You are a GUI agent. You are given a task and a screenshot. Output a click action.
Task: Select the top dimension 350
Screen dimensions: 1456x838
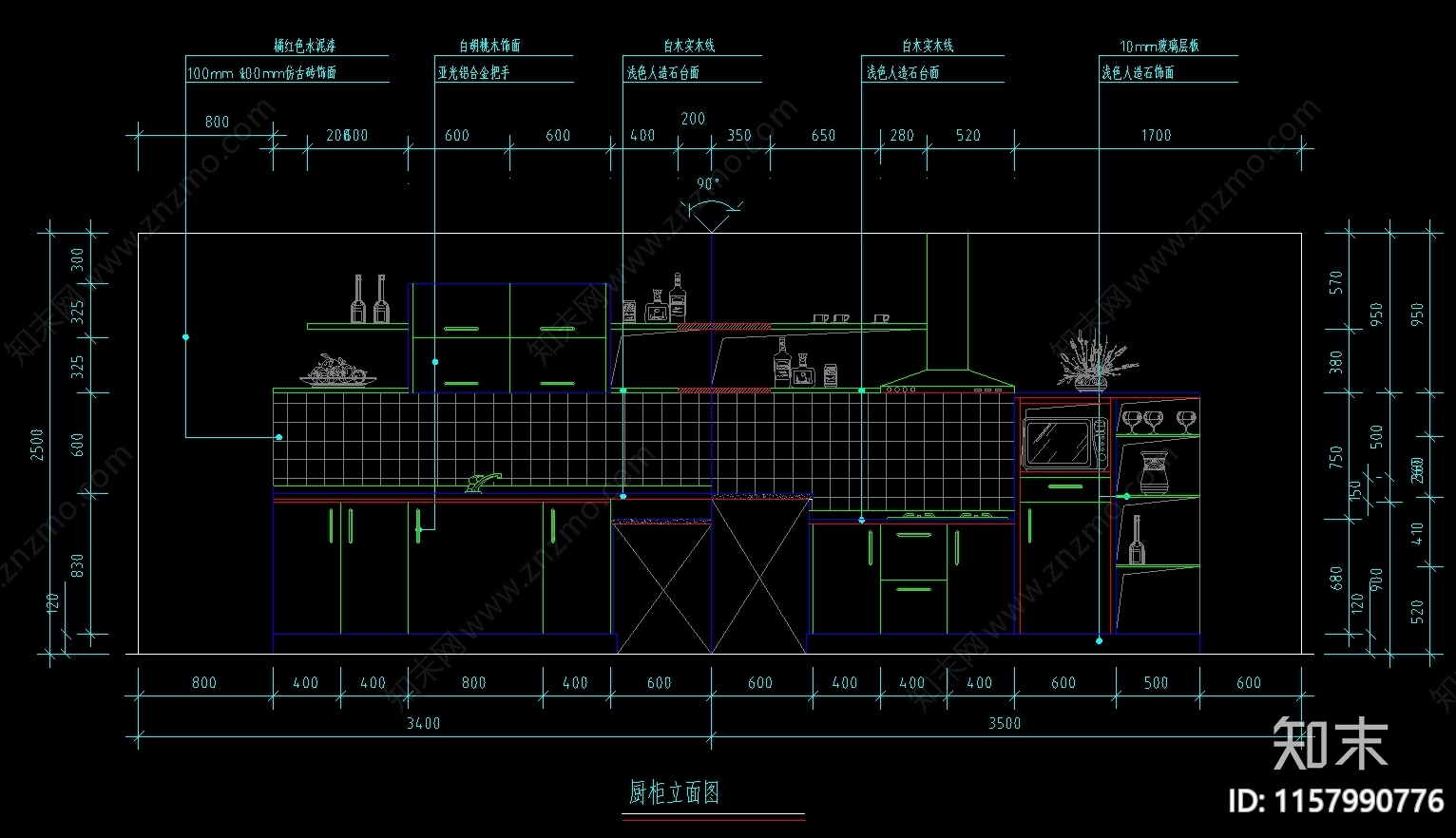[x=739, y=136]
